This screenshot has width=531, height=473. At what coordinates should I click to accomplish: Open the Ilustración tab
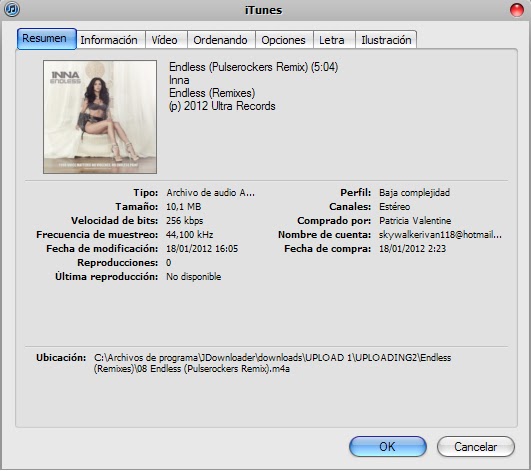point(386,40)
